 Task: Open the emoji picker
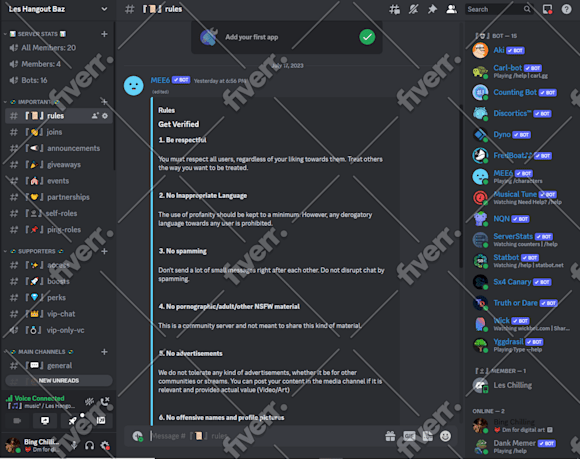click(x=445, y=436)
